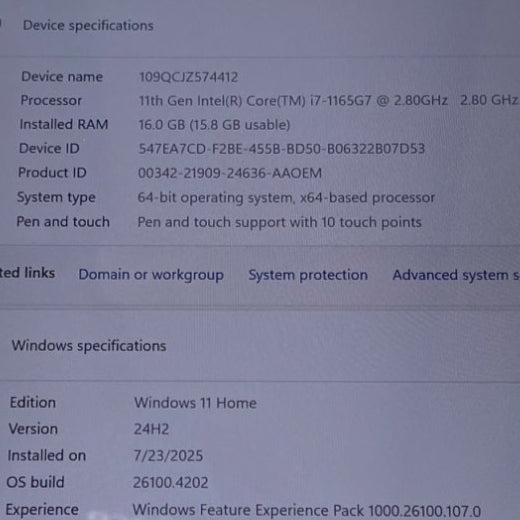
Task: Click the Device name label
Action: [62, 77]
